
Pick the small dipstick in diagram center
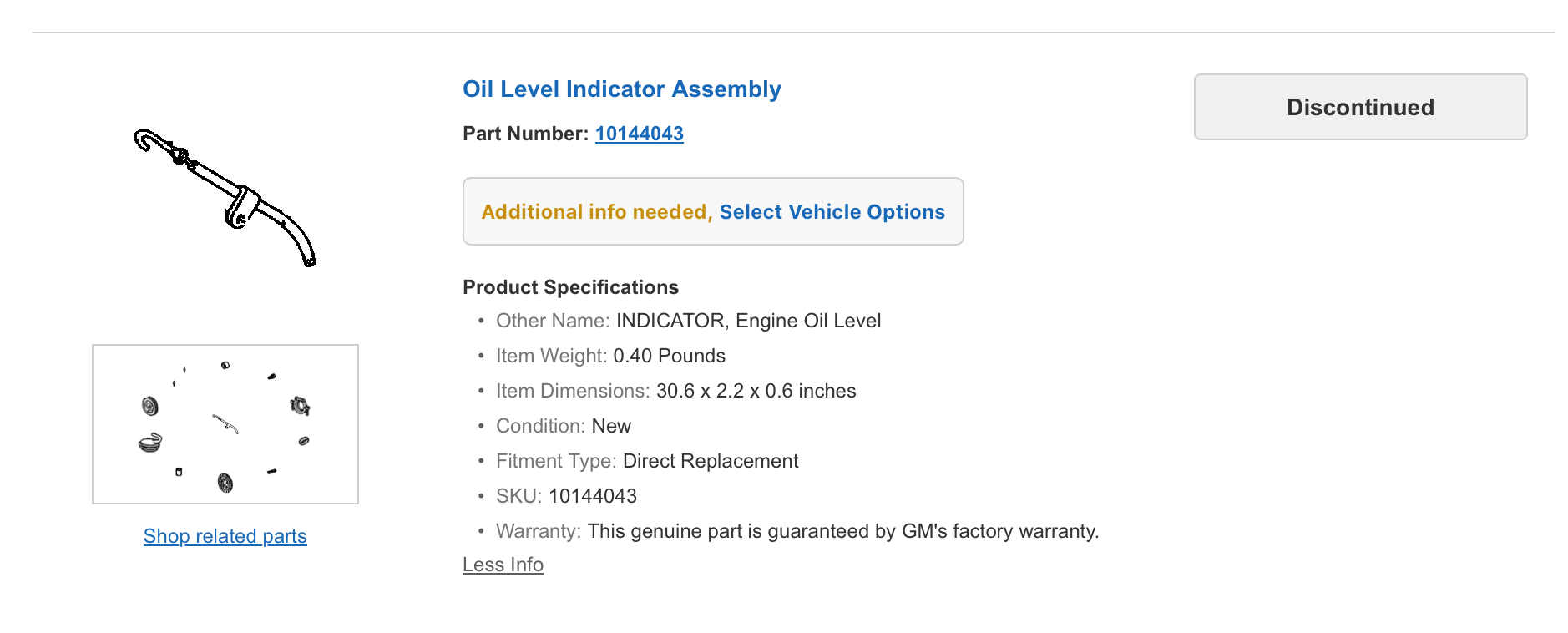(225, 424)
